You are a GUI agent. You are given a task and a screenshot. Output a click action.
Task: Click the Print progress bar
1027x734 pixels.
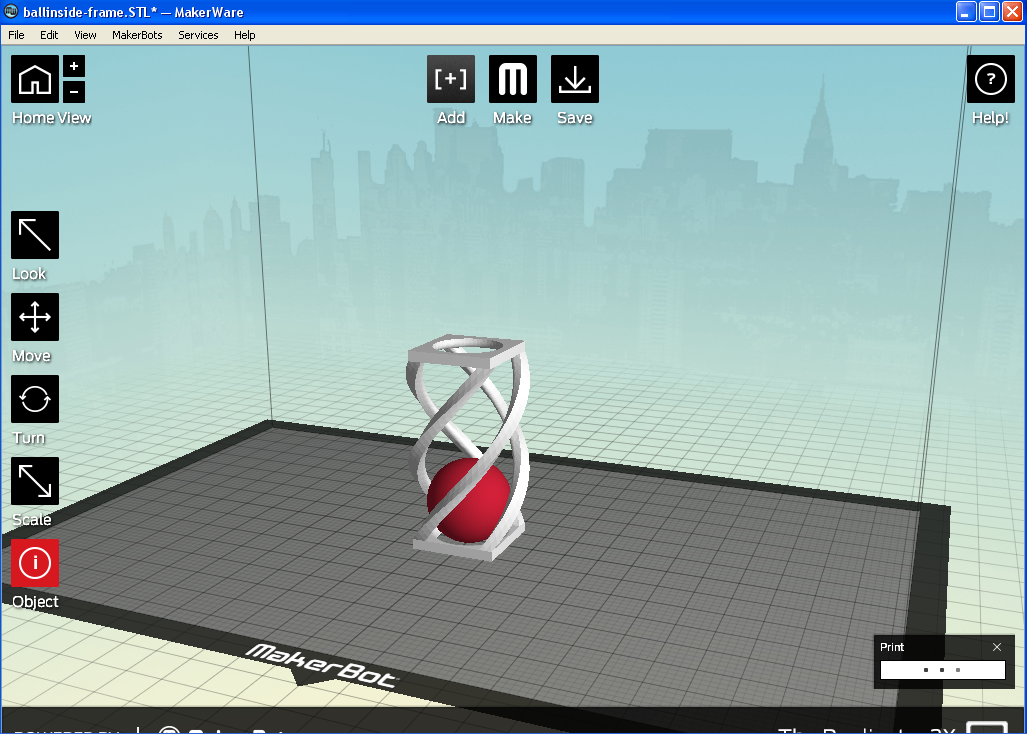tap(943, 670)
